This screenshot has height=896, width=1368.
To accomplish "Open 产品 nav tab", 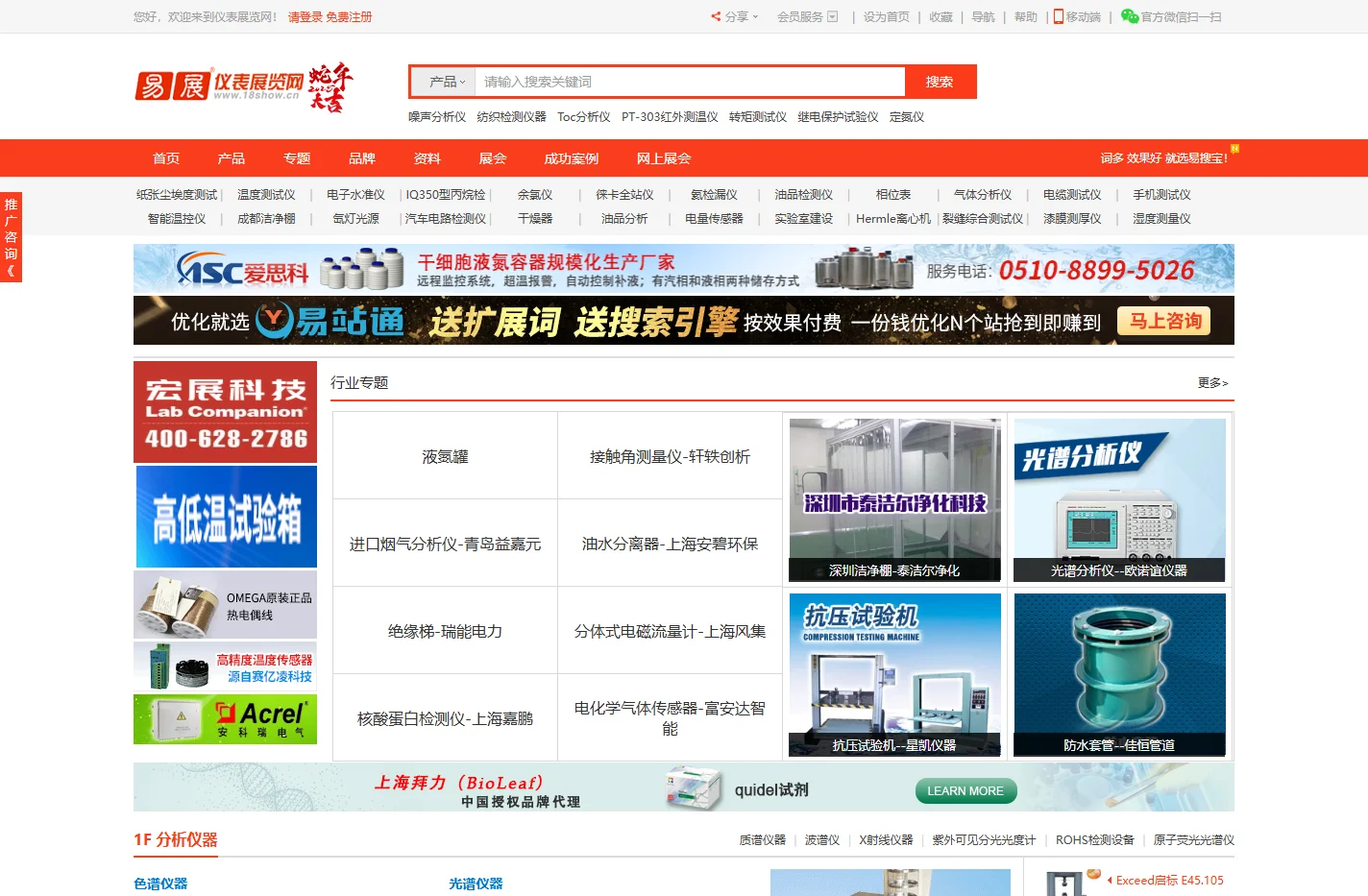I will (x=232, y=158).
